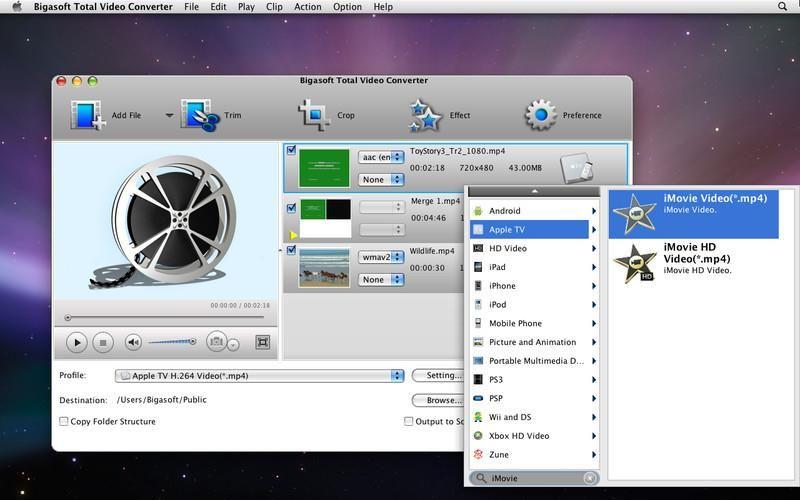This screenshot has width=800, height=500.
Task: Open the Clip menu in menu bar
Action: pyautogui.click(x=274, y=7)
